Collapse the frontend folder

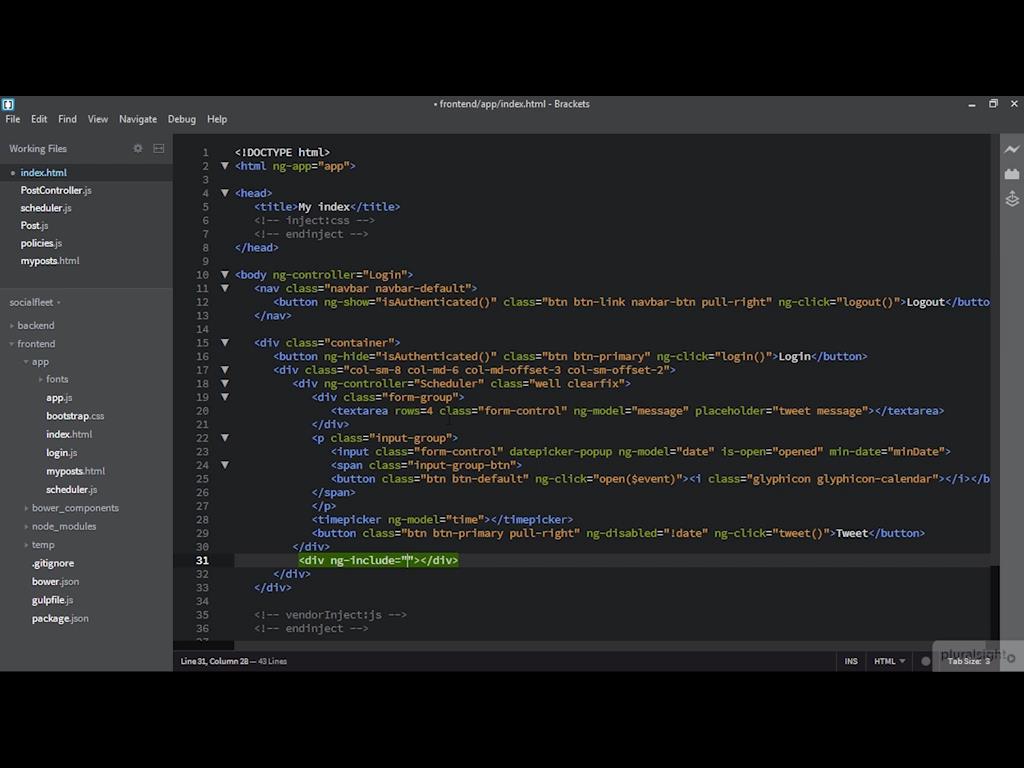[x=36, y=344]
